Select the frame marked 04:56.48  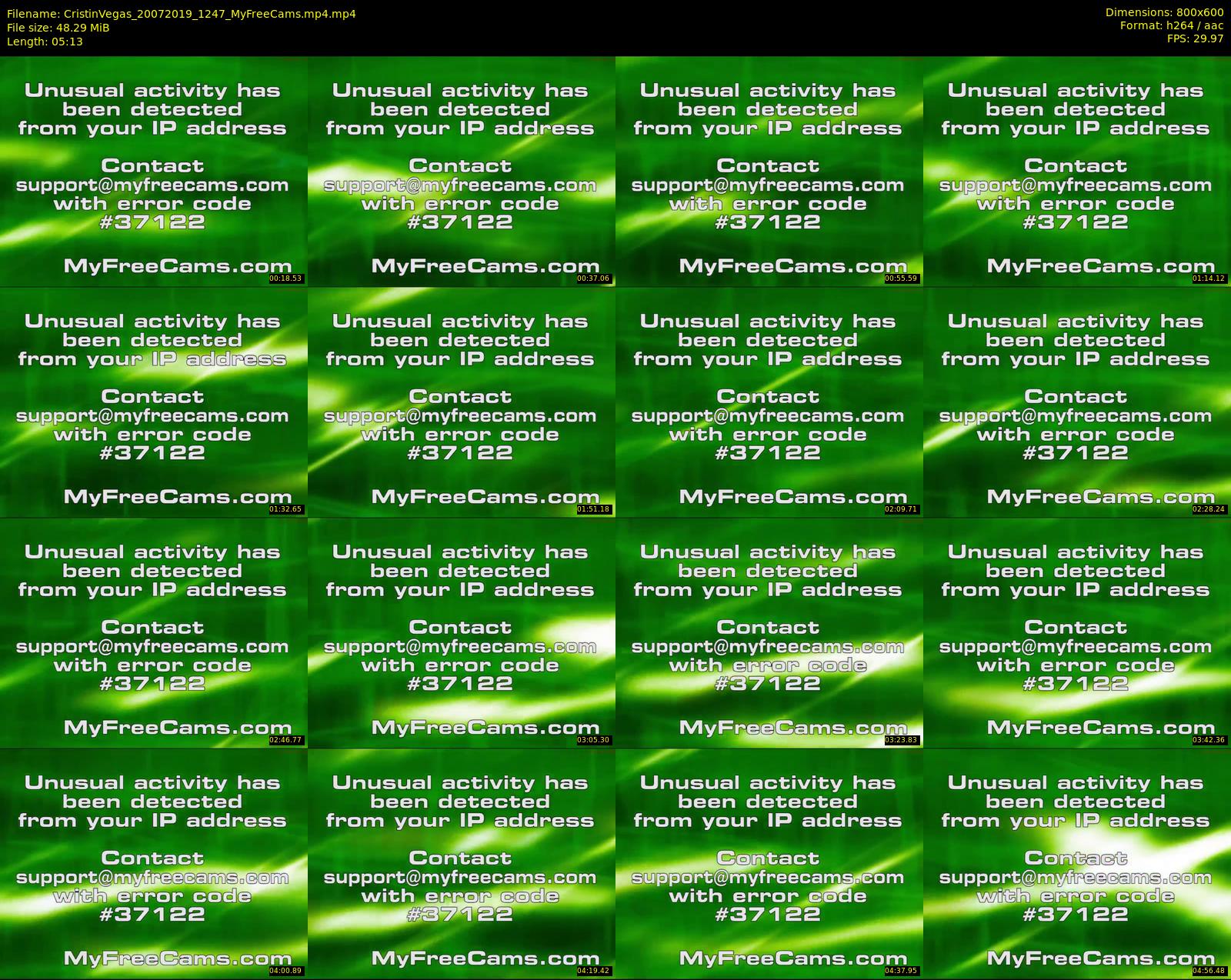pos(1077,863)
